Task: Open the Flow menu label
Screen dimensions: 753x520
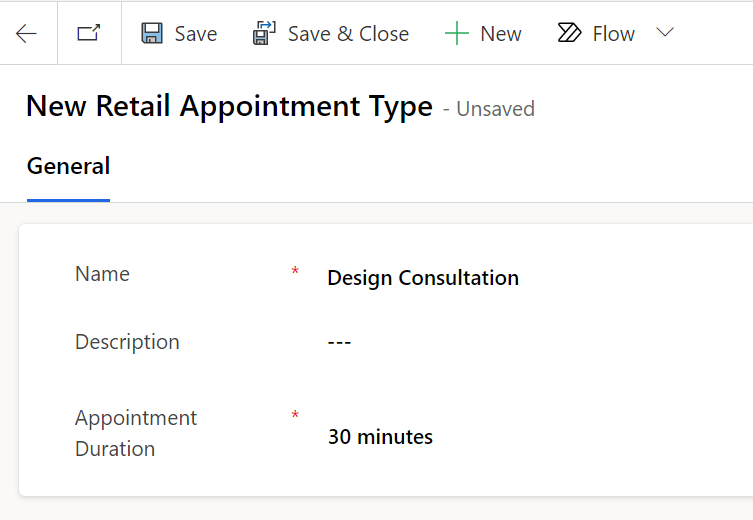Action: tap(614, 34)
